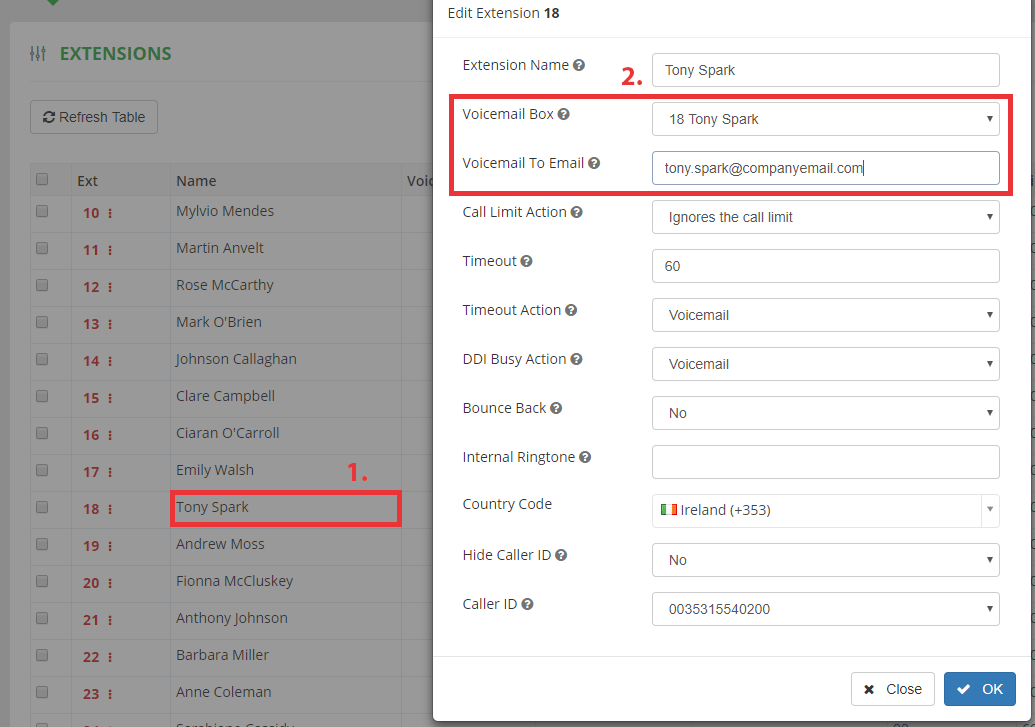Open help icon next to Call Limit Action
The width and height of the screenshot is (1035, 727).
tap(576, 212)
